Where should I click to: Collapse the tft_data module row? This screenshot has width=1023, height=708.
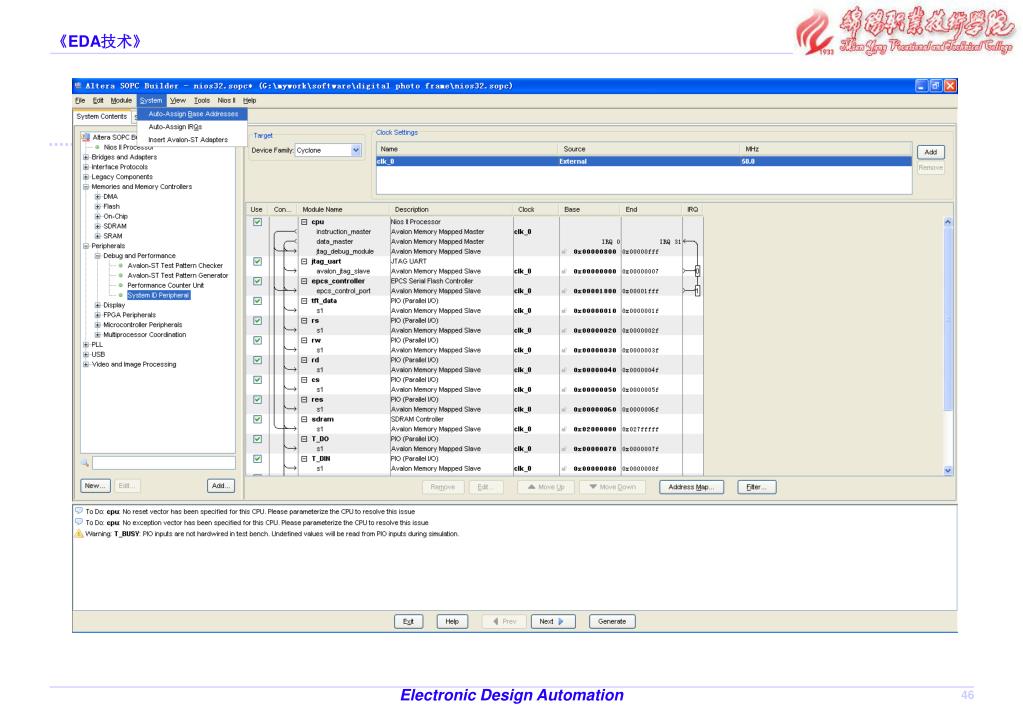coord(304,301)
